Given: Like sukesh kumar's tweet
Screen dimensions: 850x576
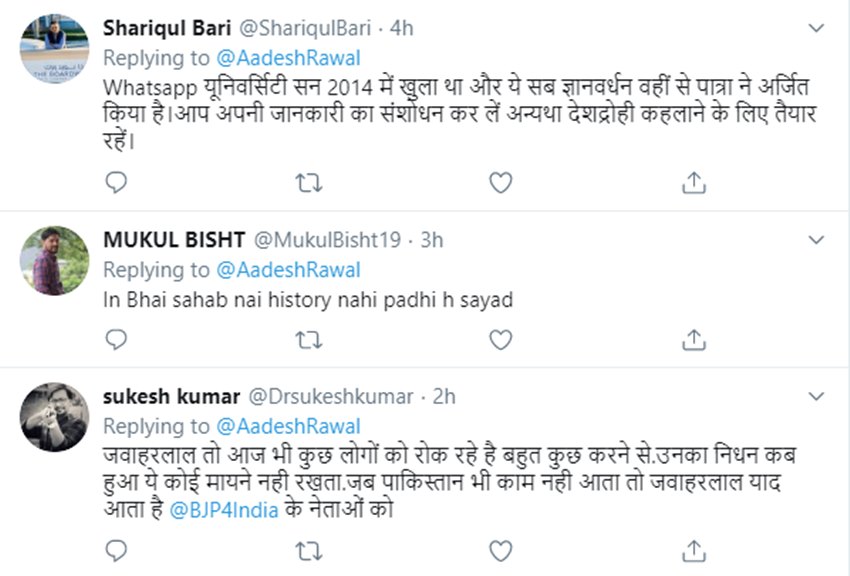Looking at the screenshot, I should point(500,549).
